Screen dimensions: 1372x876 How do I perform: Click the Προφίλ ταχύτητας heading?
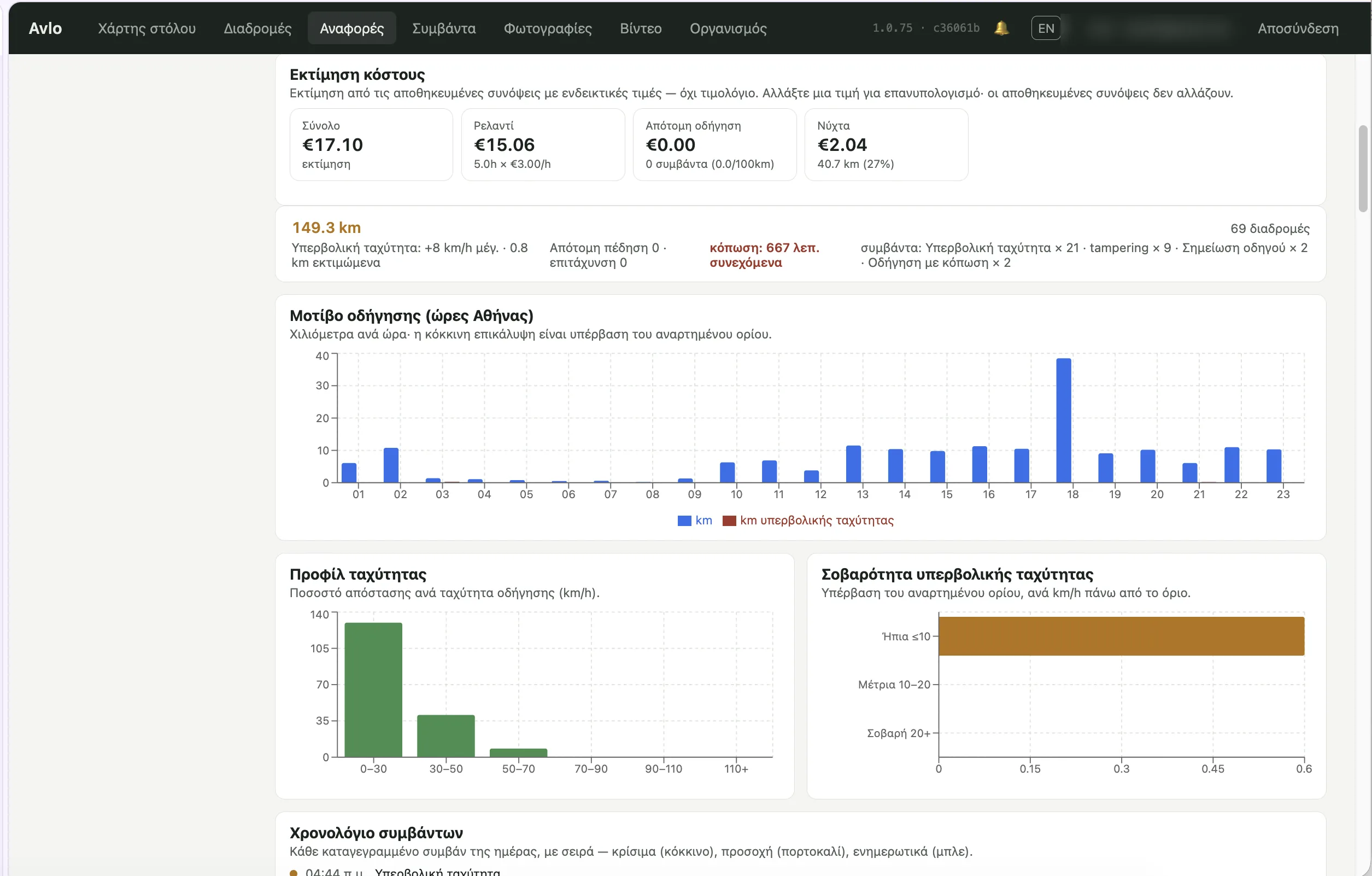click(x=358, y=574)
